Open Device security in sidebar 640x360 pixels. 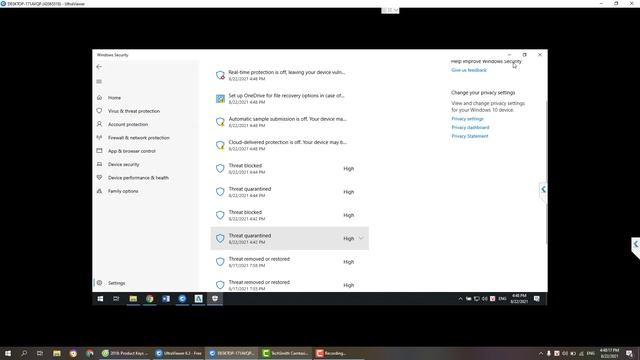(123, 164)
